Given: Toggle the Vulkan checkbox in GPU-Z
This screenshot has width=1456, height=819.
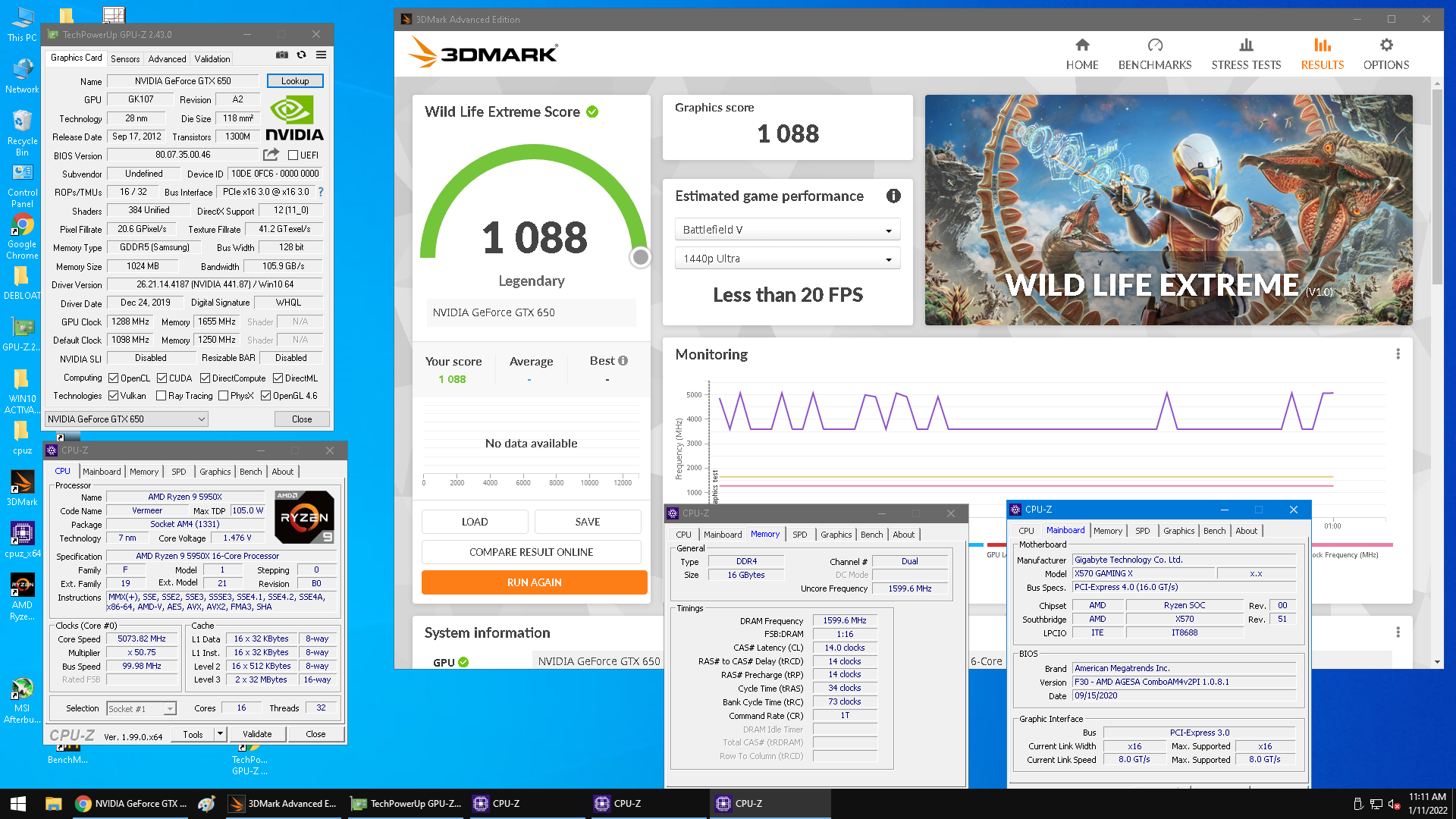Looking at the screenshot, I should tap(113, 396).
